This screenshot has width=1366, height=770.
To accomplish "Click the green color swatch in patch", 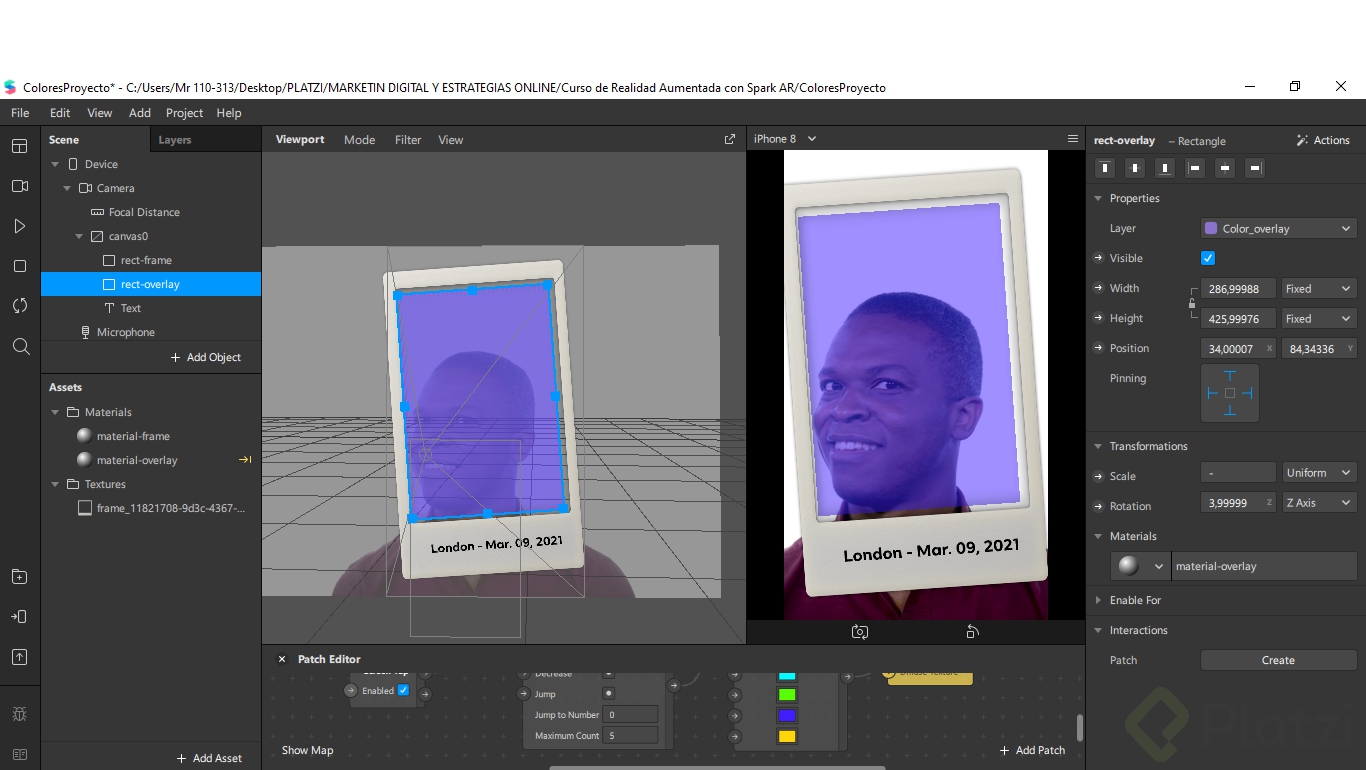I will [x=787, y=694].
